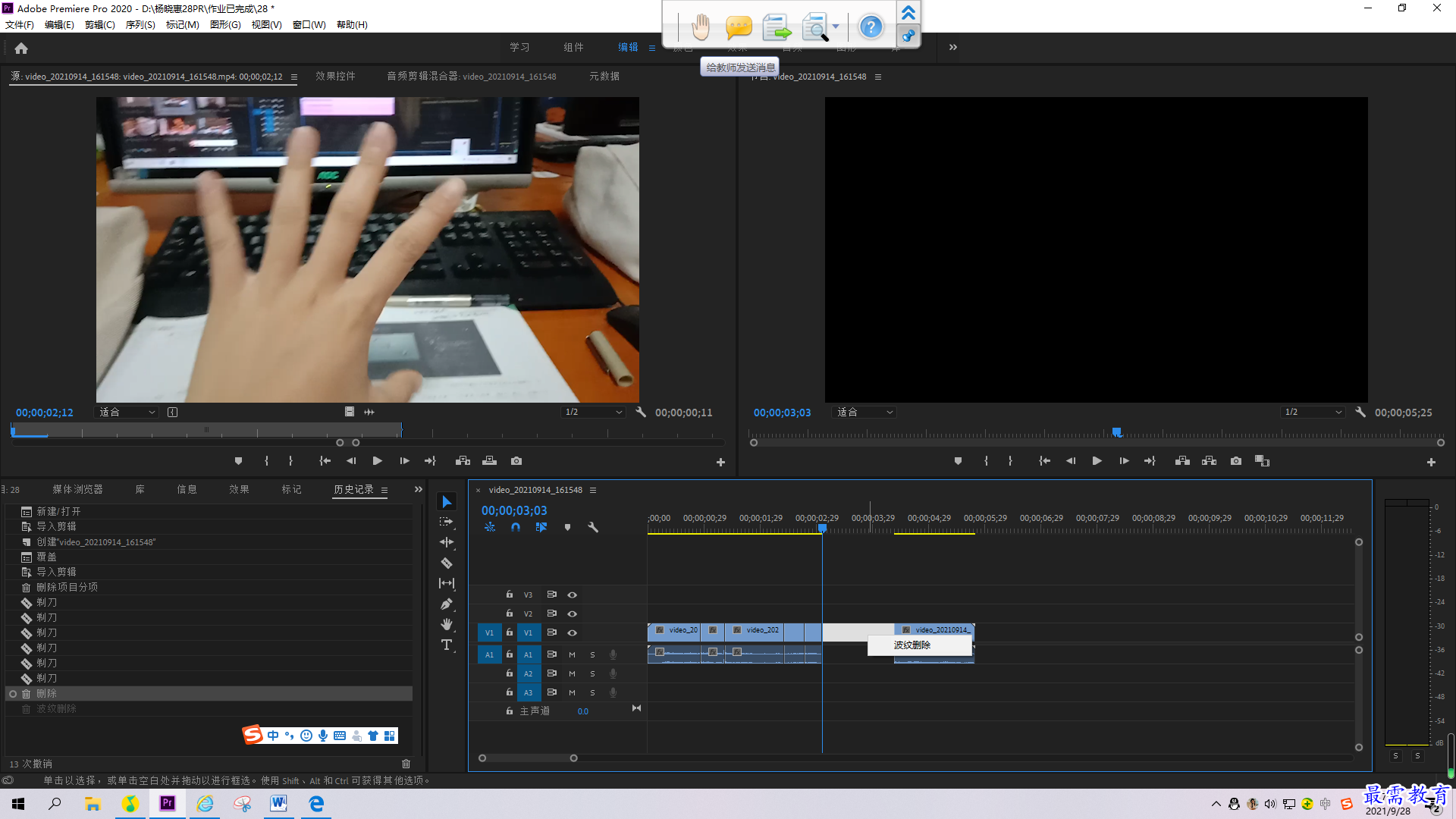This screenshot has width=1456, height=819.
Task: Switch to 效果控件 tab
Action: pos(335,76)
